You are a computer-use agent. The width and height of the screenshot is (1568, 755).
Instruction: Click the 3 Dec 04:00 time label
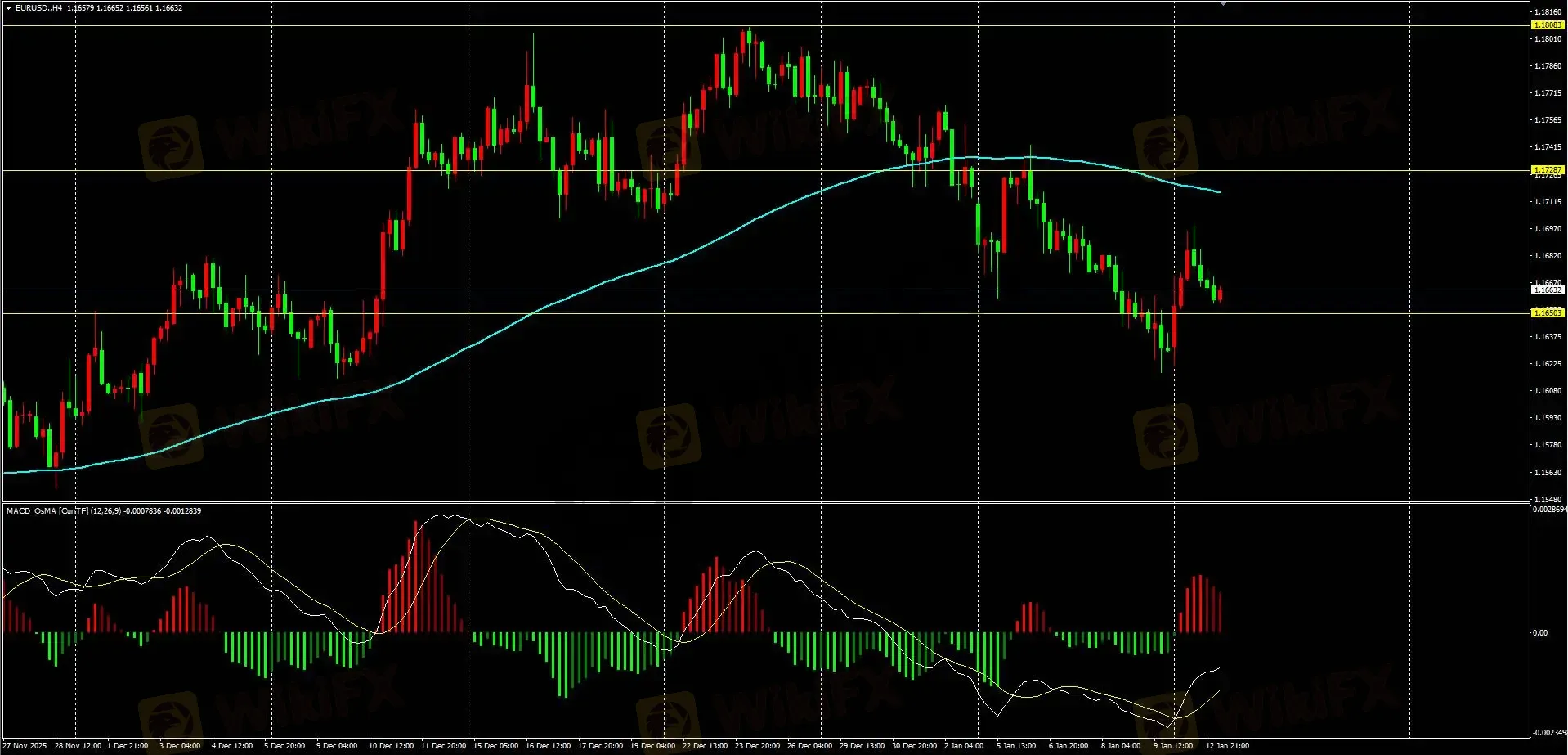[x=180, y=746]
